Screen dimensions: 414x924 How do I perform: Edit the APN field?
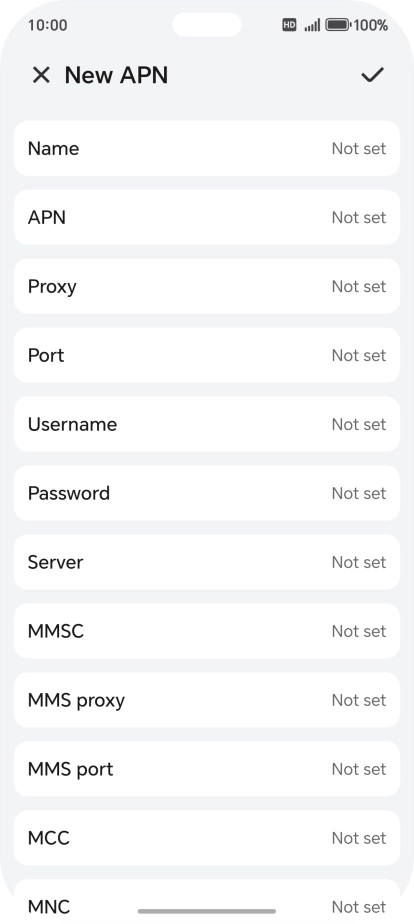(x=207, y=217)
